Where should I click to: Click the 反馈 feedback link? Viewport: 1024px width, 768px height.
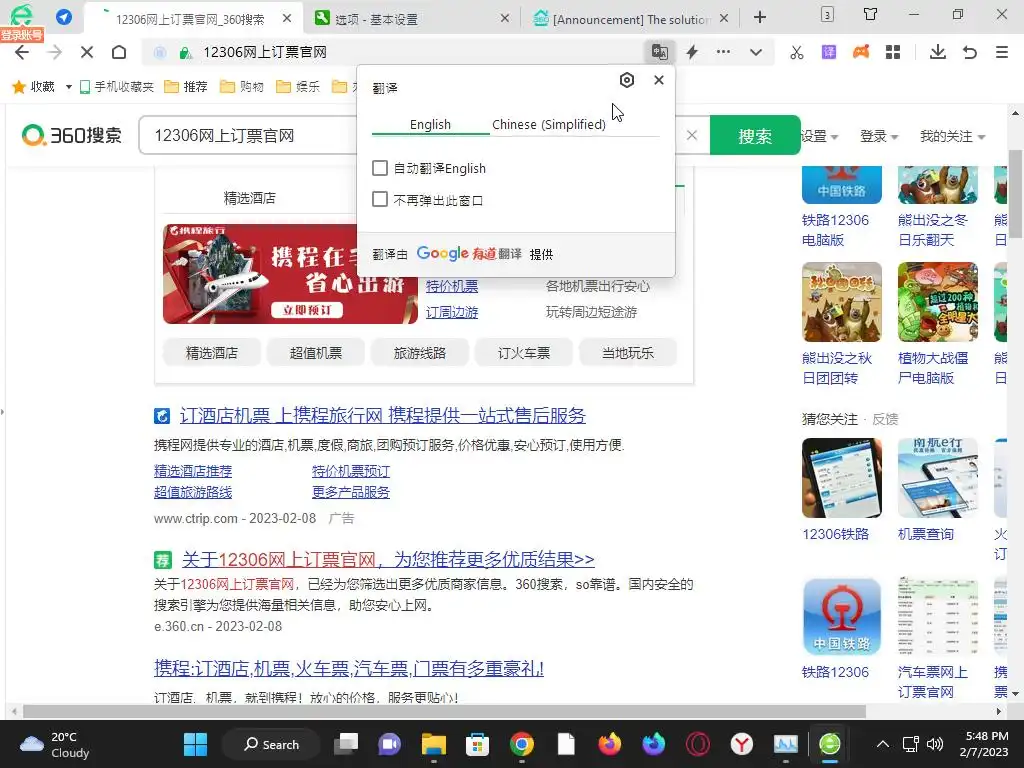pos(886,419)
